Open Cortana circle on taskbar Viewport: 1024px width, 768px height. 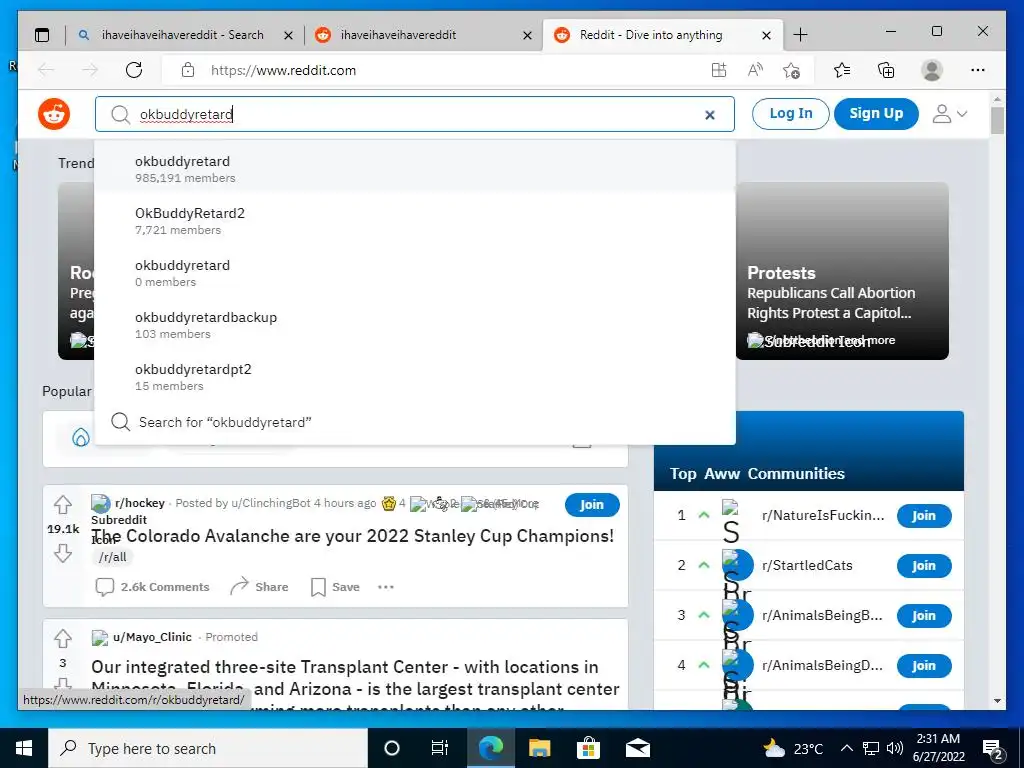pyautogui.click(x=392, y=748)
